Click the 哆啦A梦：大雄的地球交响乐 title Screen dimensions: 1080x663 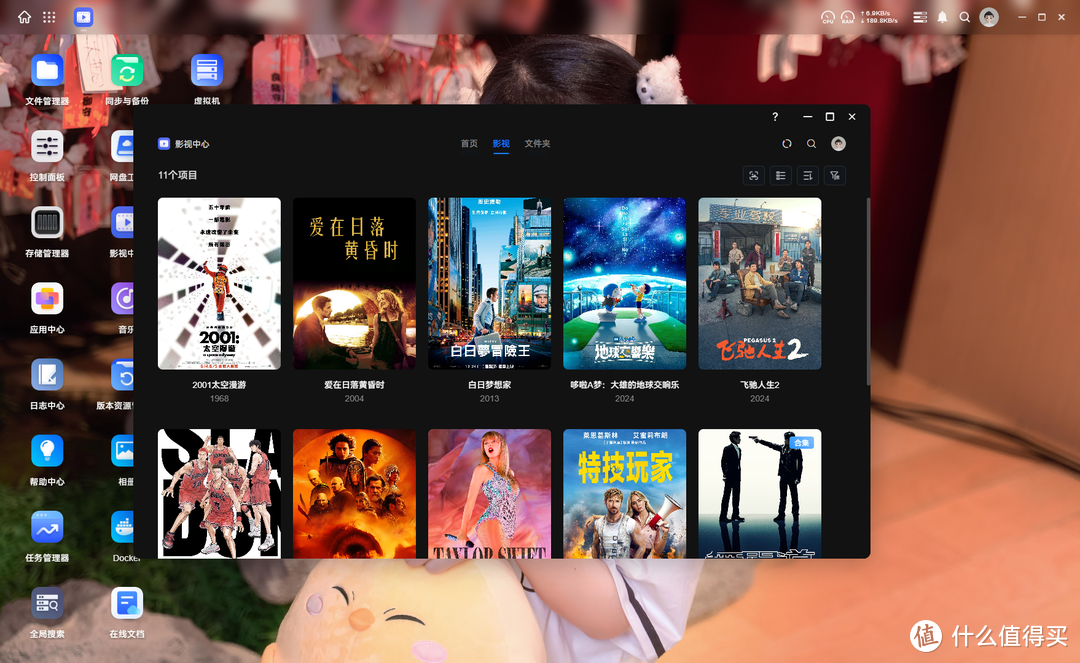pyautogui.click(x=625, y=385)
